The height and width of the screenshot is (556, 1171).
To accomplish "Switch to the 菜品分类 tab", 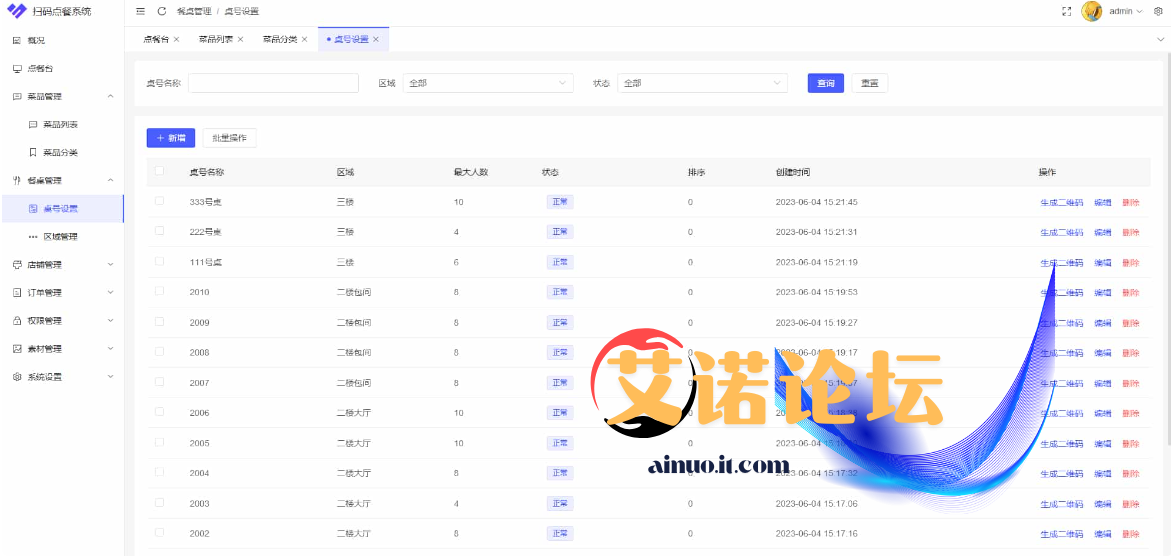I will pyautogui.click(x=280, y=39).
